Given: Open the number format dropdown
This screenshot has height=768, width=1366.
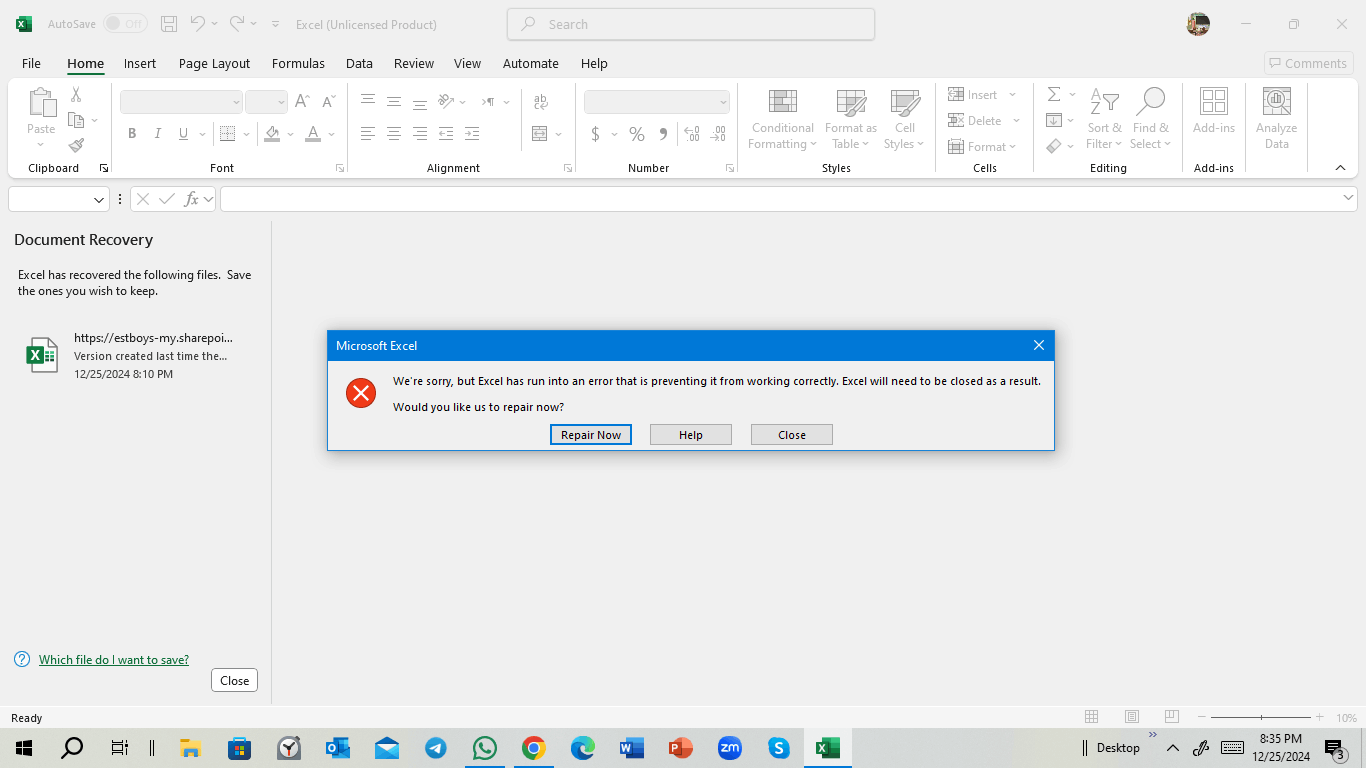Looking at the screenshot, I should (723, 102).
